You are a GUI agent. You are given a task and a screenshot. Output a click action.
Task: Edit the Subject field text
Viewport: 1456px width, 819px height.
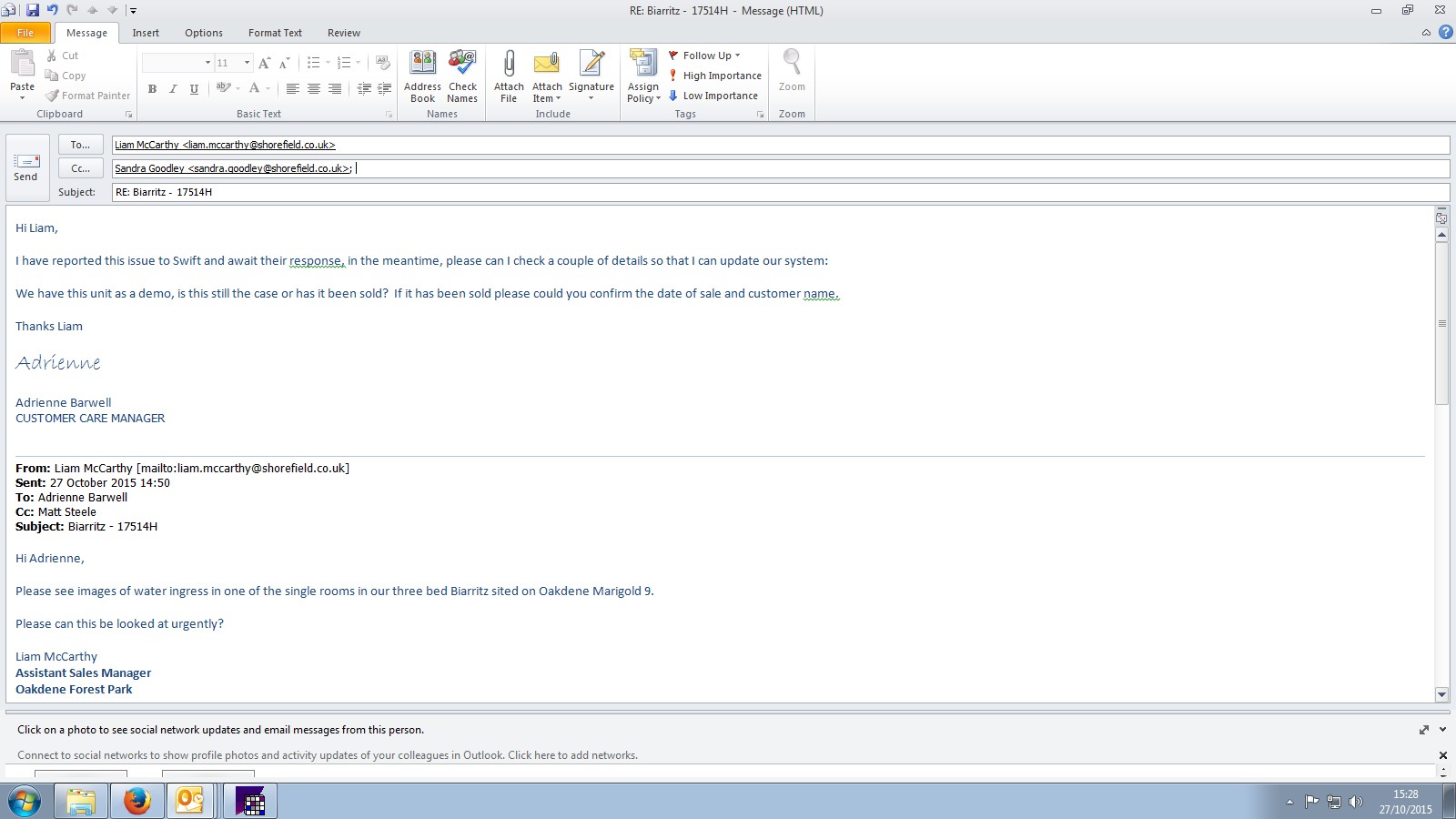[x=780, y=192]
